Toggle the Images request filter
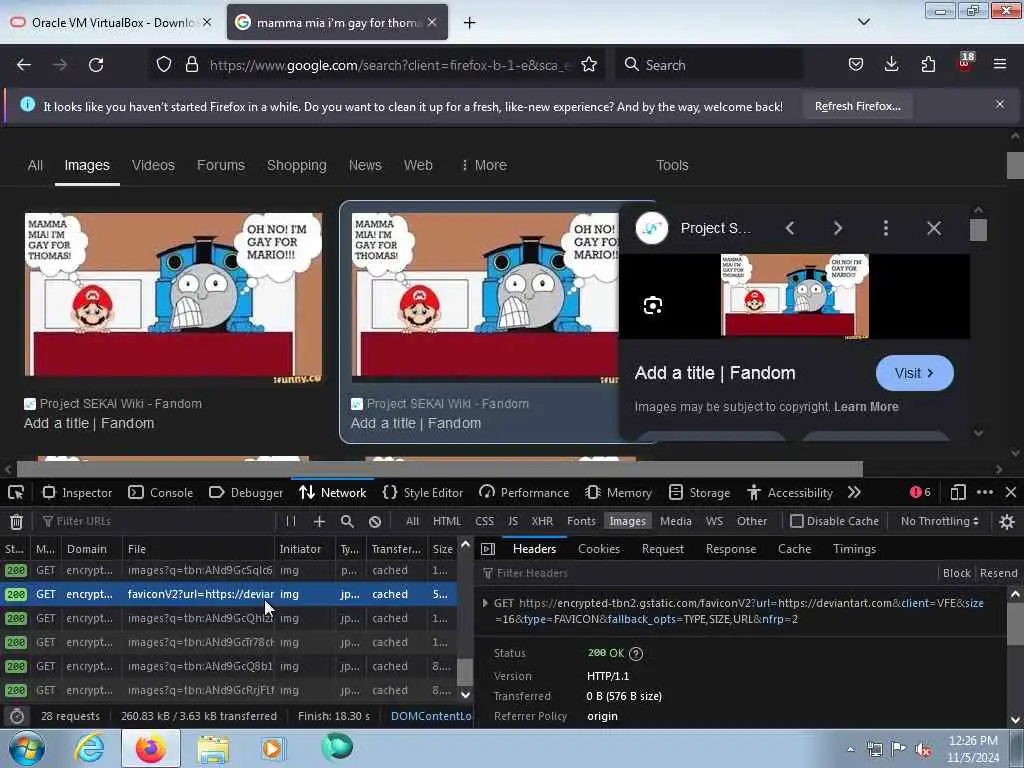 (628, 521)
